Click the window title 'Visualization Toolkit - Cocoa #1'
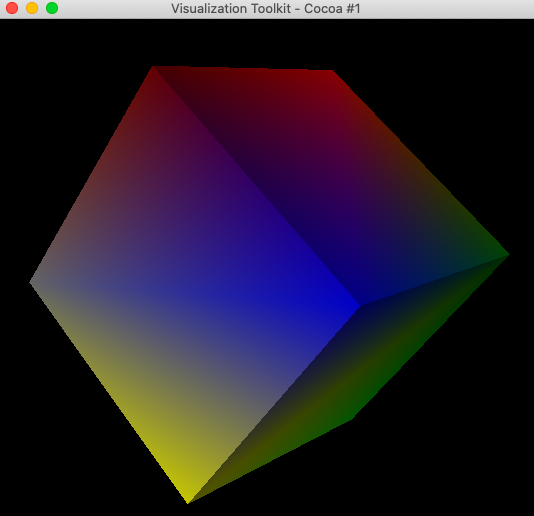This screenshot has height=516, width=534. pyautogui.click(x=266, y=9)
